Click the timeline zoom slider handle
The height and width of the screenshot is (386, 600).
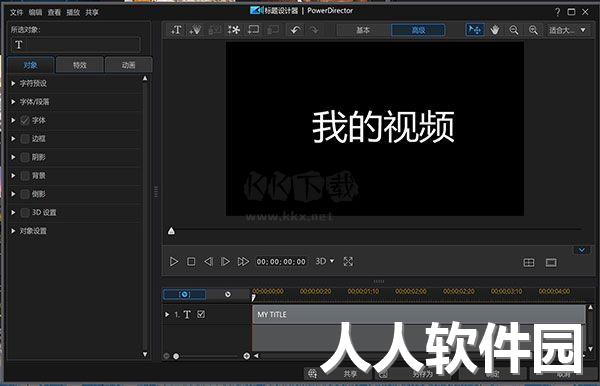tap(176, 356)
